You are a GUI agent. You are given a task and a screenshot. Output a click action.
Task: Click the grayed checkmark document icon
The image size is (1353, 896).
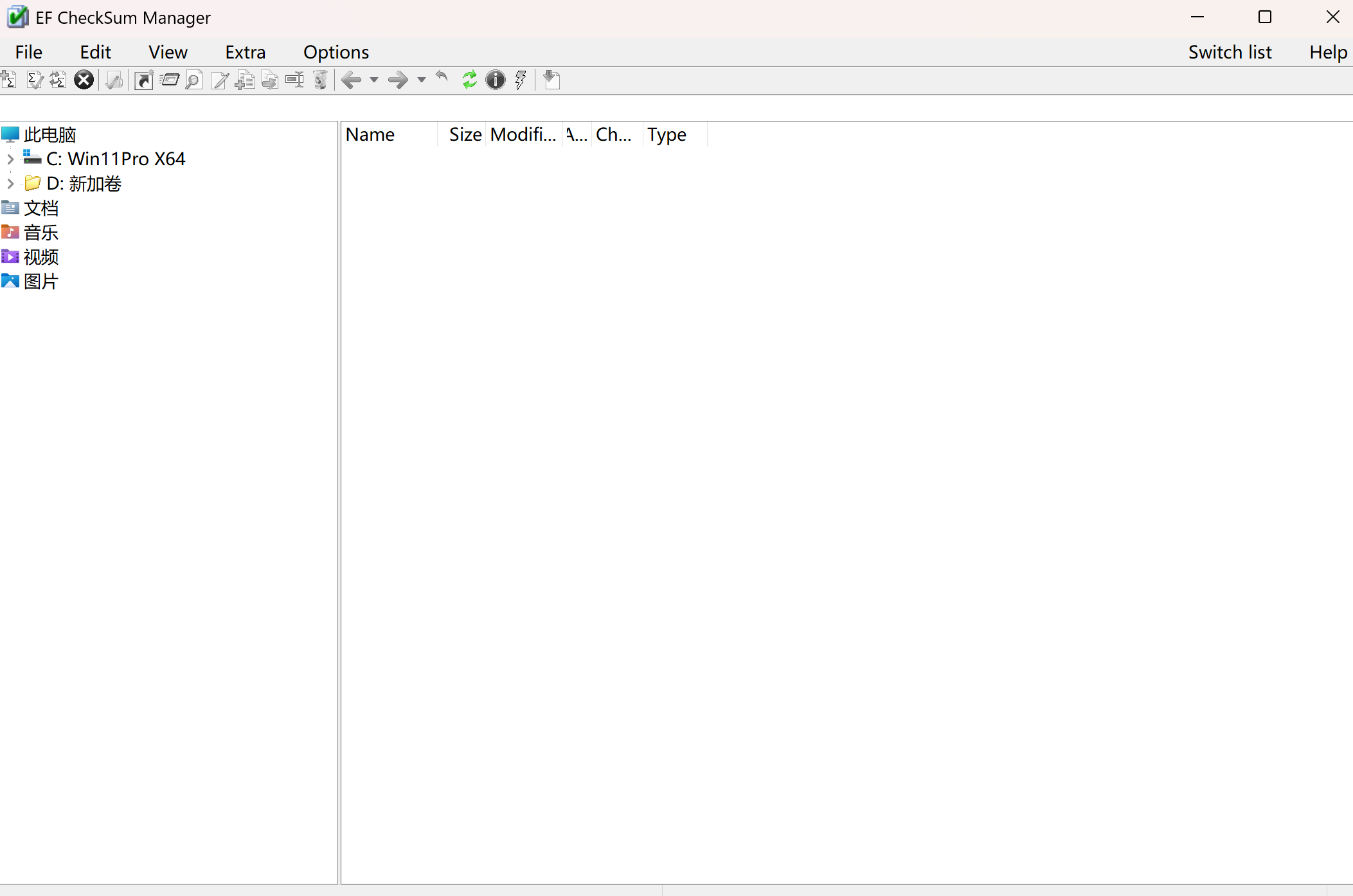coord(114,80)
